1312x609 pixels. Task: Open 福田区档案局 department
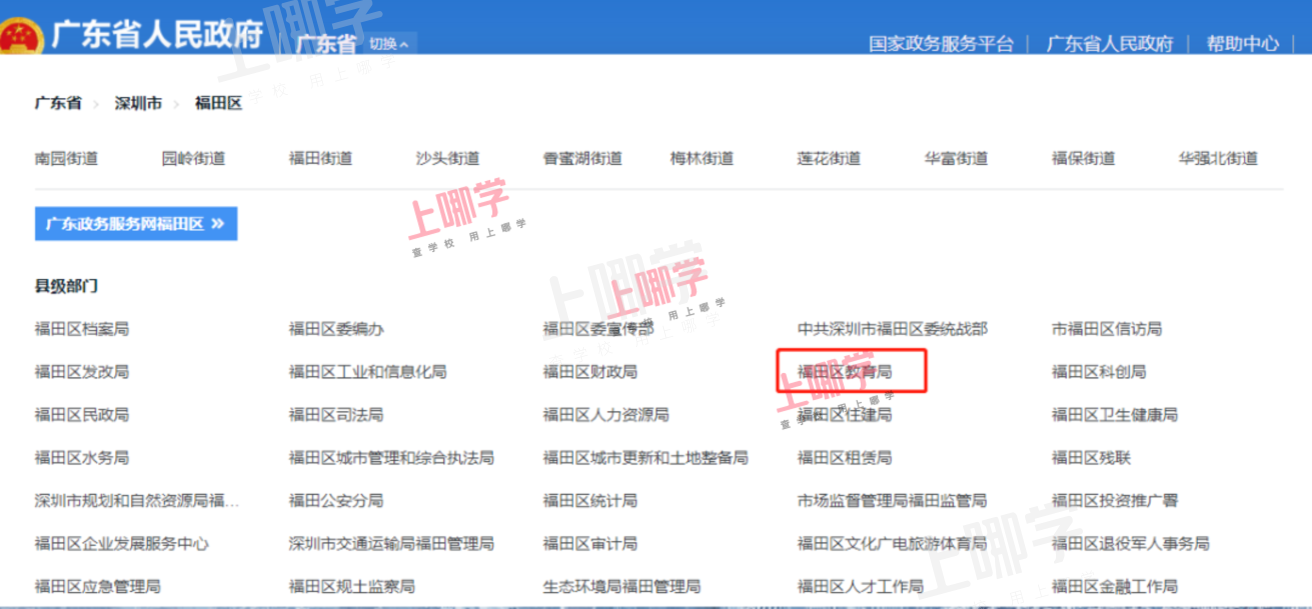81,329
